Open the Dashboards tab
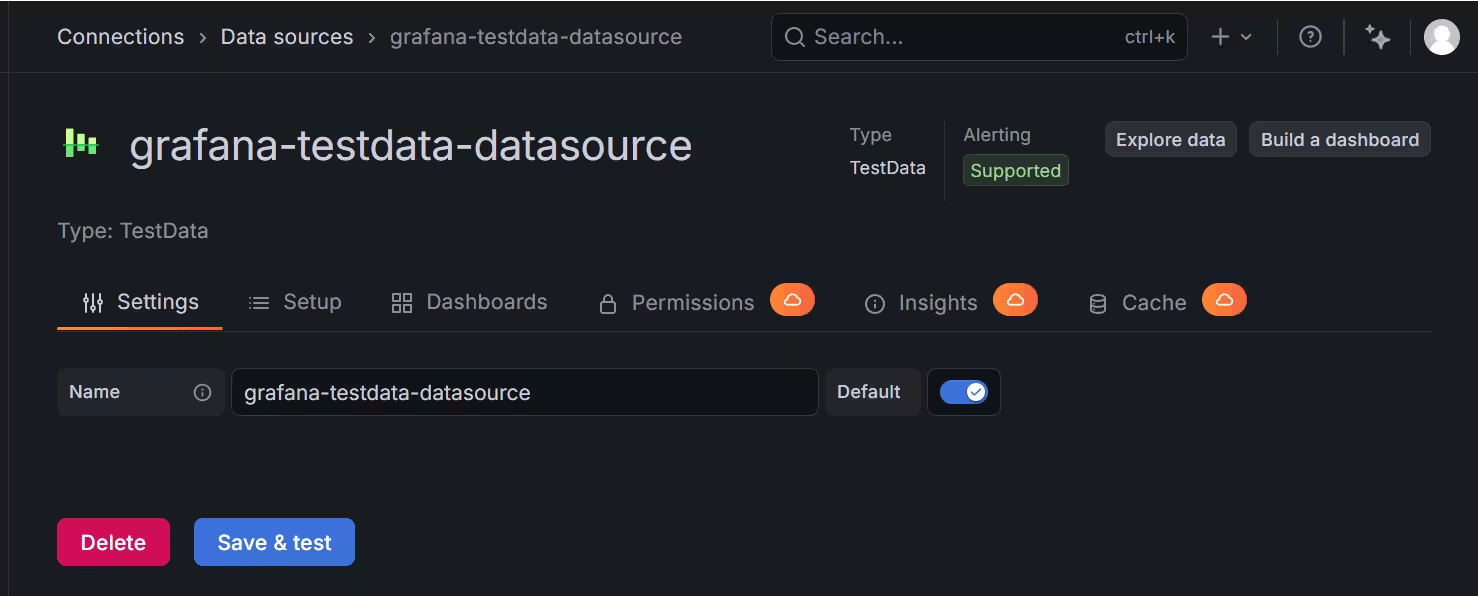Screen dimensions: 1478x596 [x=469, y=303]
